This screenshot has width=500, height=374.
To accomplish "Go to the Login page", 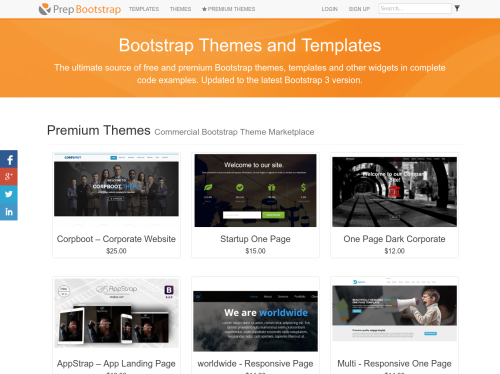I will (330, 9).
